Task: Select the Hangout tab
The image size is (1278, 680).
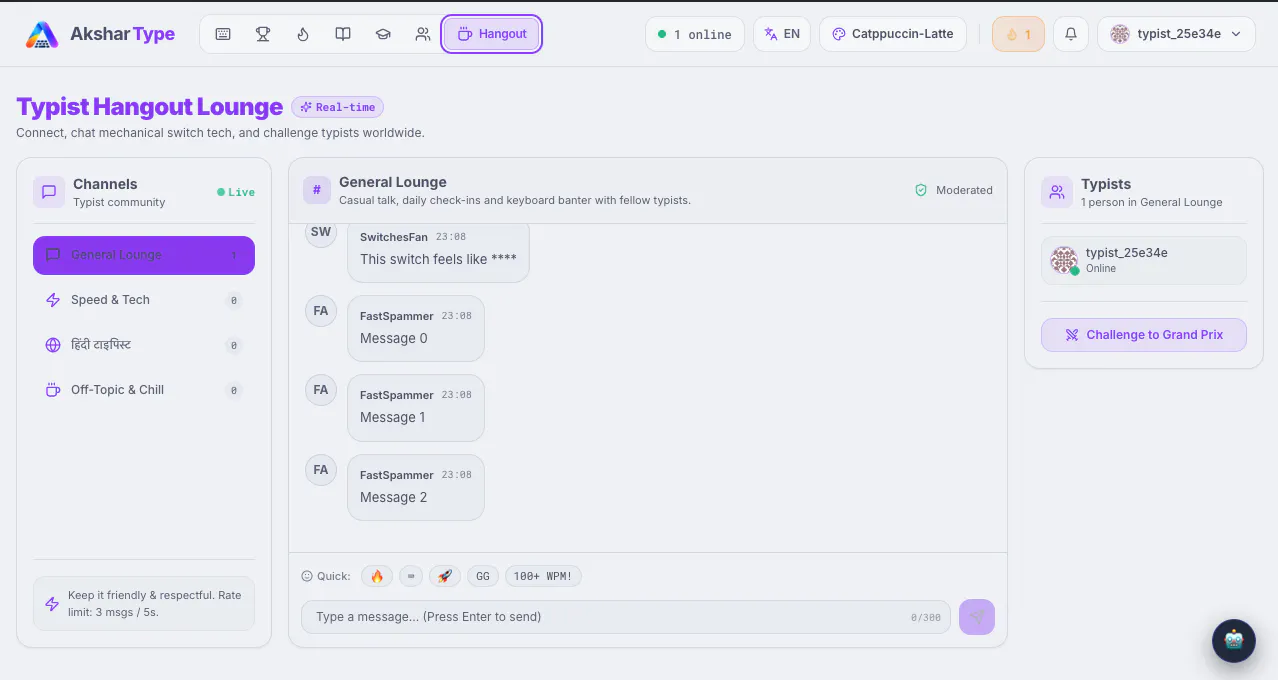Action: [492, 34]
